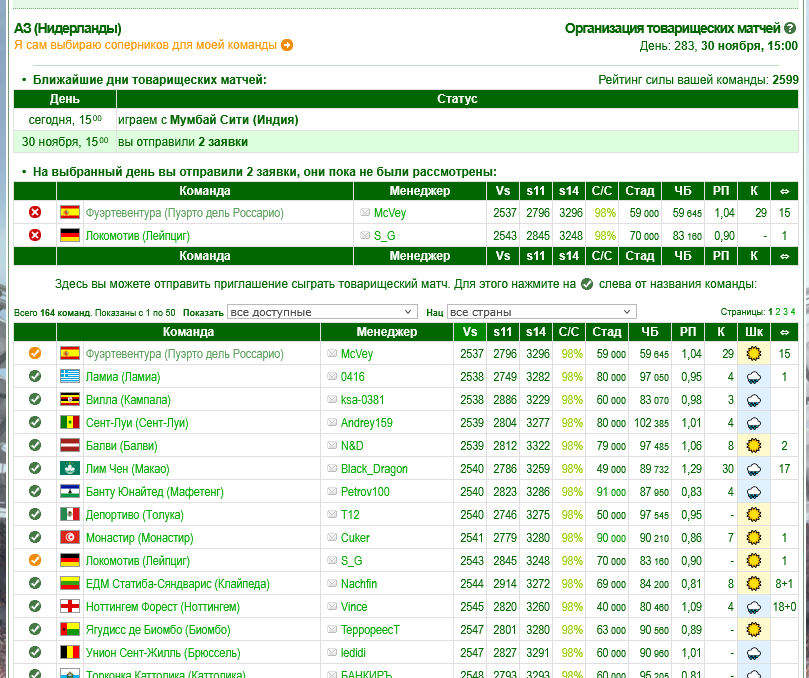Image resolution: width=809 pixels, height=678 pixels.
Task: Click envelope icon next to ksa-0381
Action: 332,399
